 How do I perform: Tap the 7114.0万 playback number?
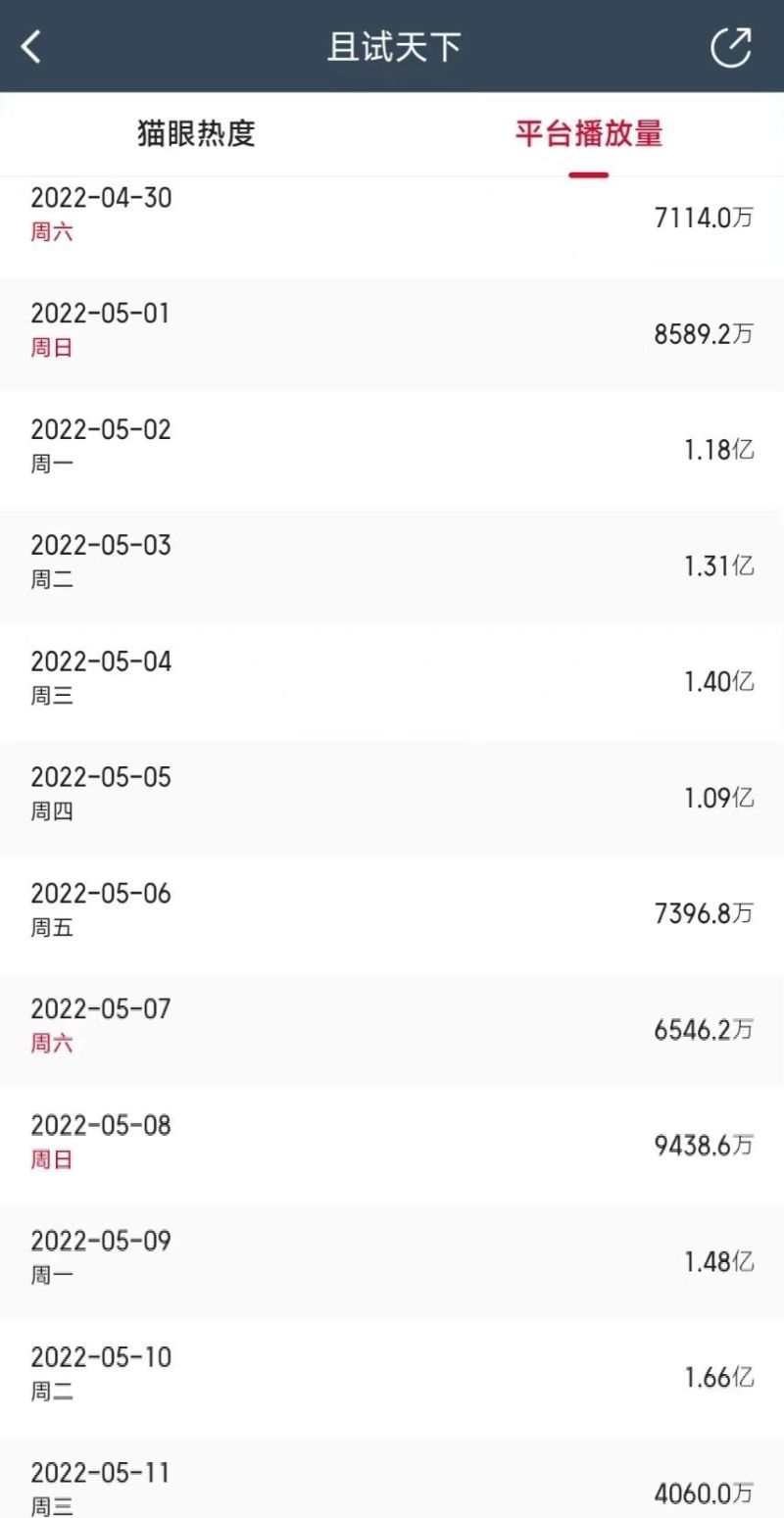[704, 218]
